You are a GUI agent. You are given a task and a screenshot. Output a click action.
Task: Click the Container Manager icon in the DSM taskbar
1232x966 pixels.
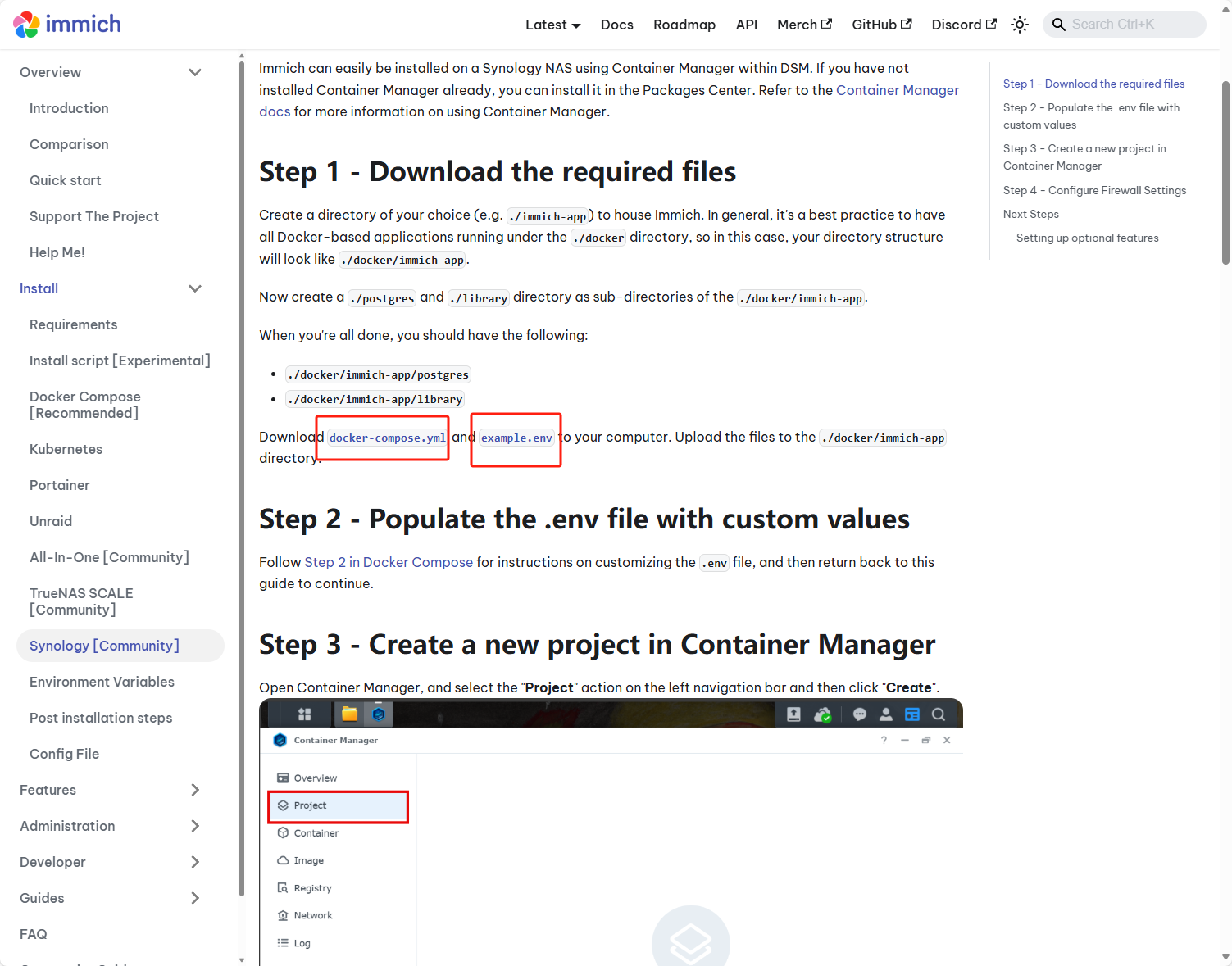[378, 714]
